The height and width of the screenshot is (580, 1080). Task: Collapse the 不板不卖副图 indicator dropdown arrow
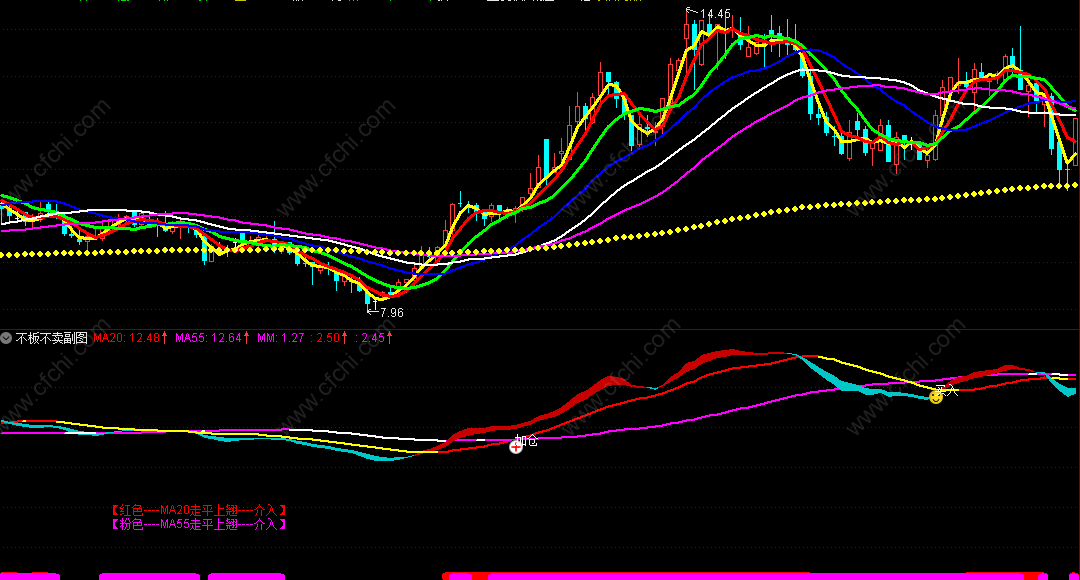[6, 338]
